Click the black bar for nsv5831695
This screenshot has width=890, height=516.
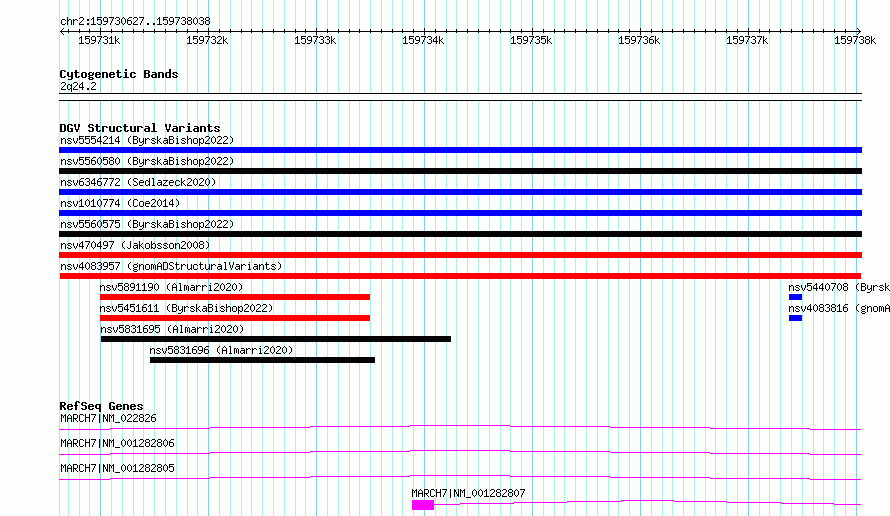tap(276, 339)
